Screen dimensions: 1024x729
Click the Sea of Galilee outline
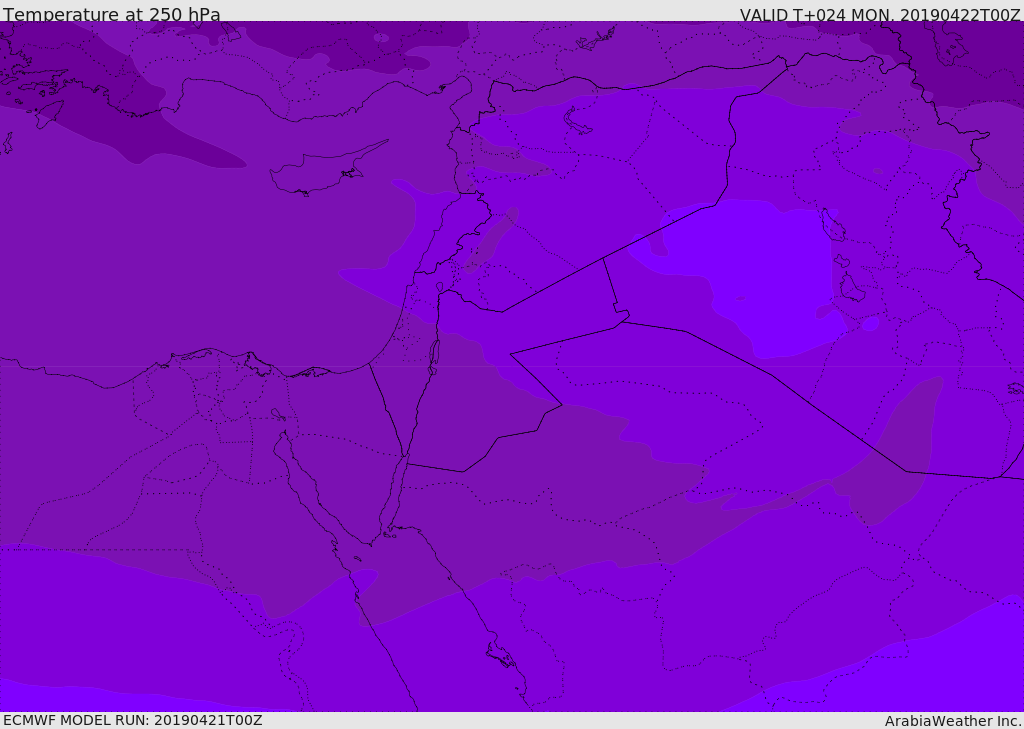click(x=439, y=287)
